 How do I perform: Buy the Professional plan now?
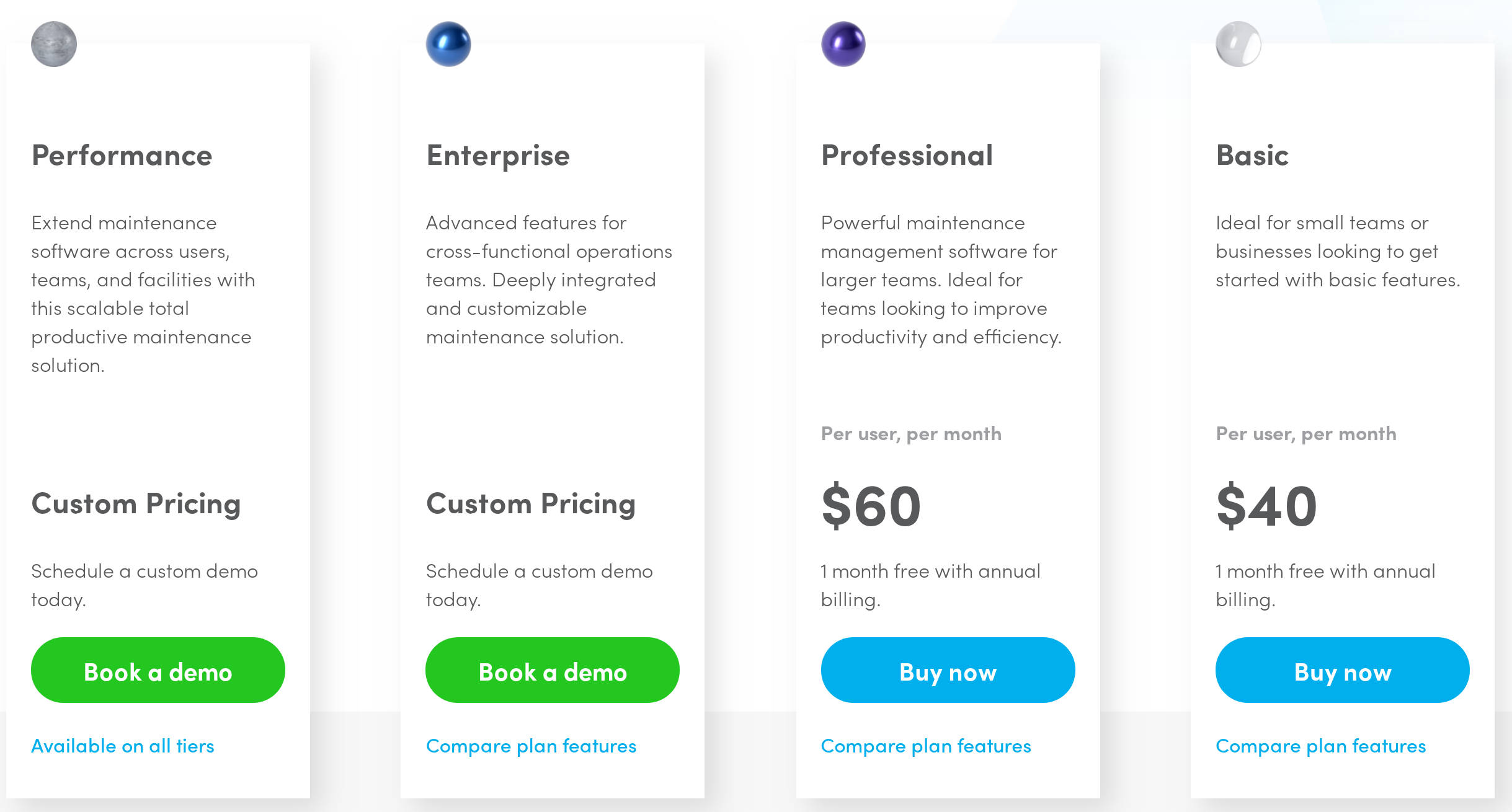pos(948,671)
